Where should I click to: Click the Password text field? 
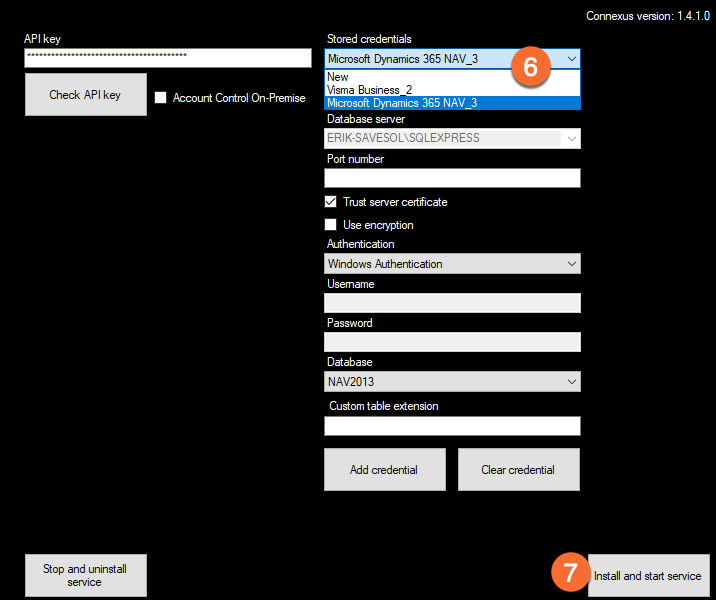coord(452,342)
